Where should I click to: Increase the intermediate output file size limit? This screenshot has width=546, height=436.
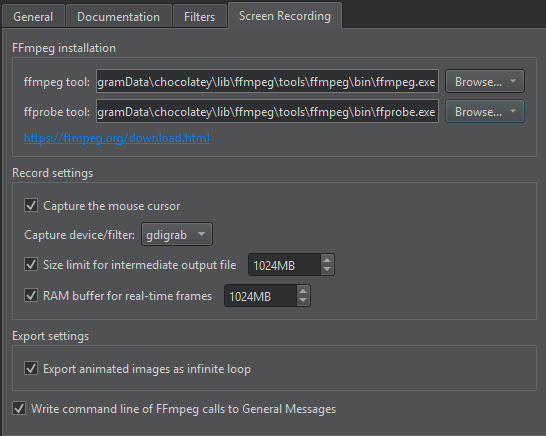click(327, 260)
